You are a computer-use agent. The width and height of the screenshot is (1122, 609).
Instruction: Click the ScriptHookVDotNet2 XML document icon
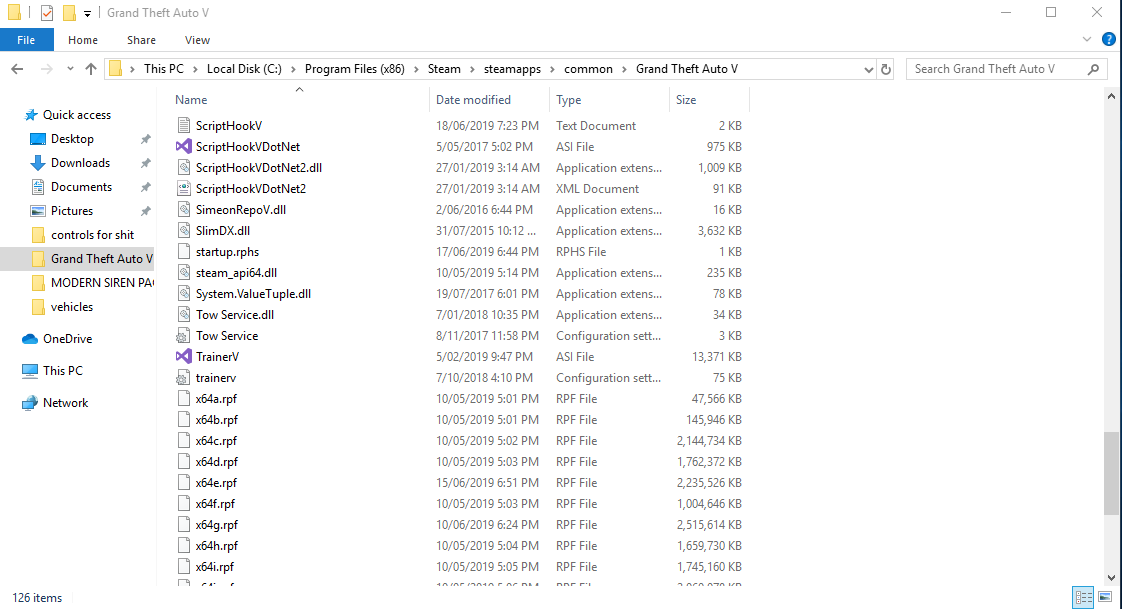(x=184, y=188)
